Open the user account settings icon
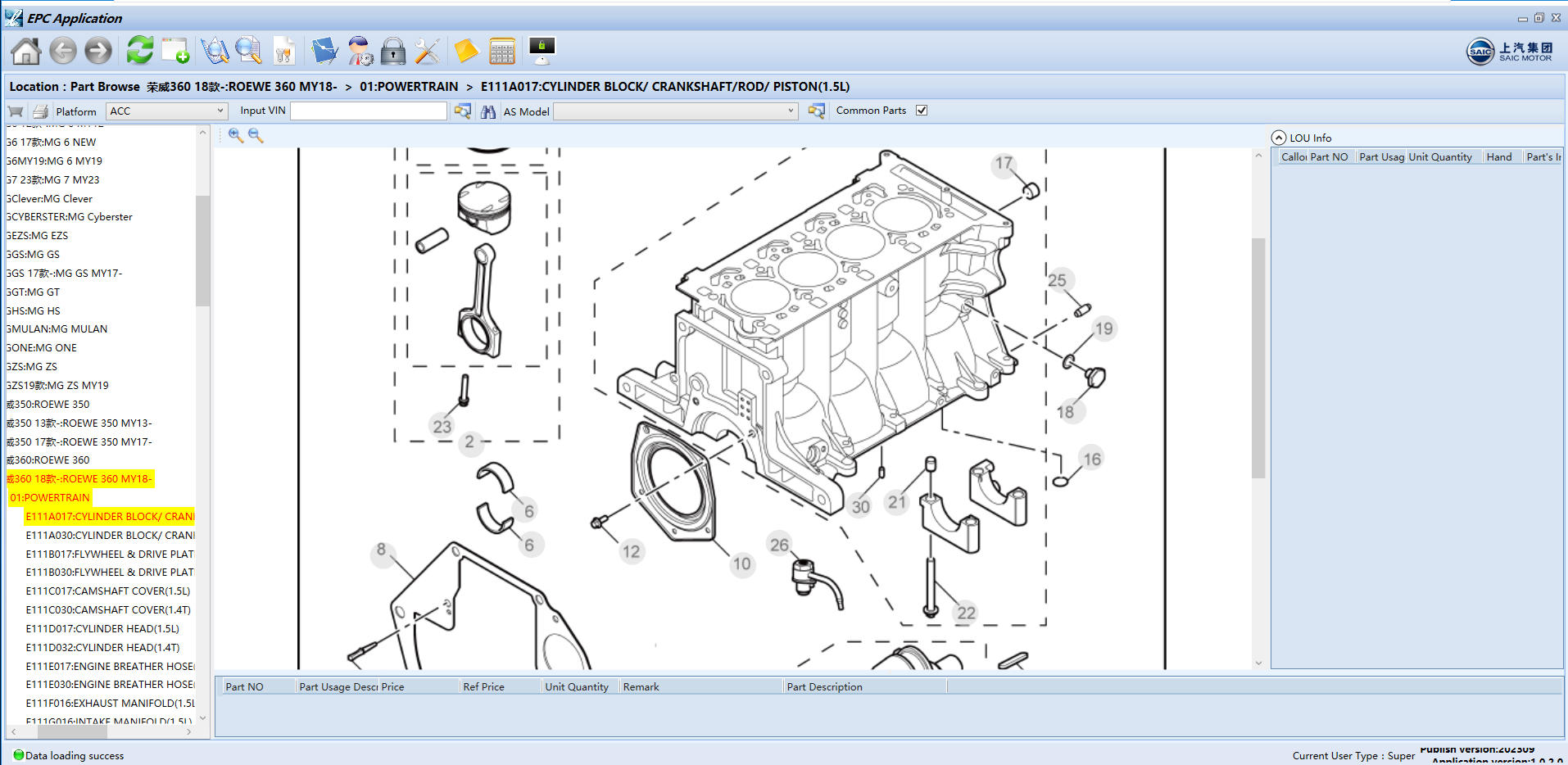 click(x=360, y=51)
